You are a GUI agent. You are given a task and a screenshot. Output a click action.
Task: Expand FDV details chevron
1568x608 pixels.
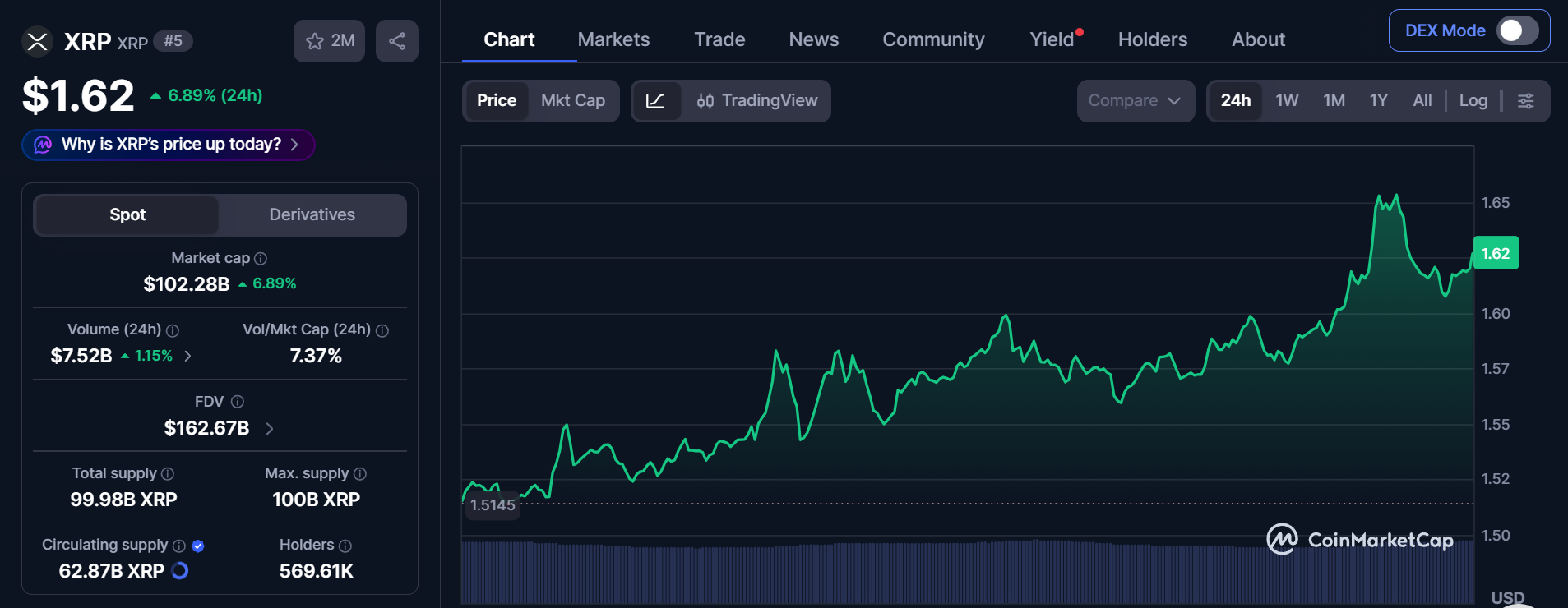270,428
